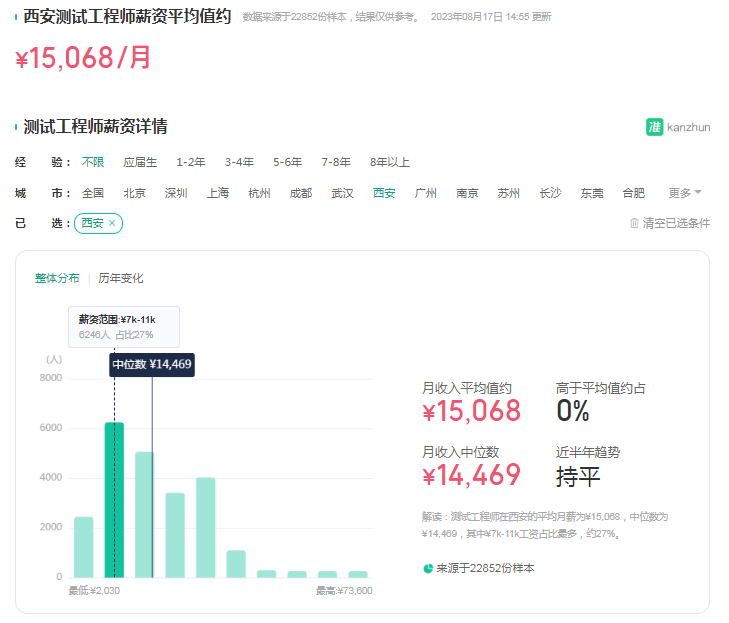The height and width of the screenshot is (623, 729).
Task: Filter by 1-2年 experience
Action: click(191, 162)
